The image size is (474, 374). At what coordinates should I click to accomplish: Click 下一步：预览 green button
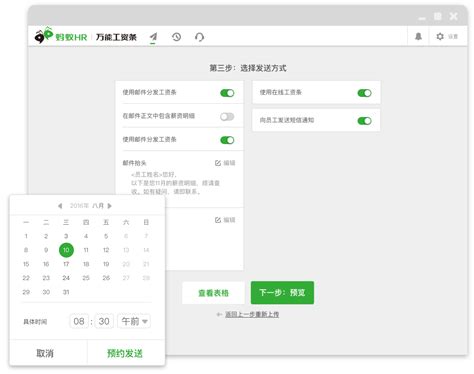click(x=282, y=293)
